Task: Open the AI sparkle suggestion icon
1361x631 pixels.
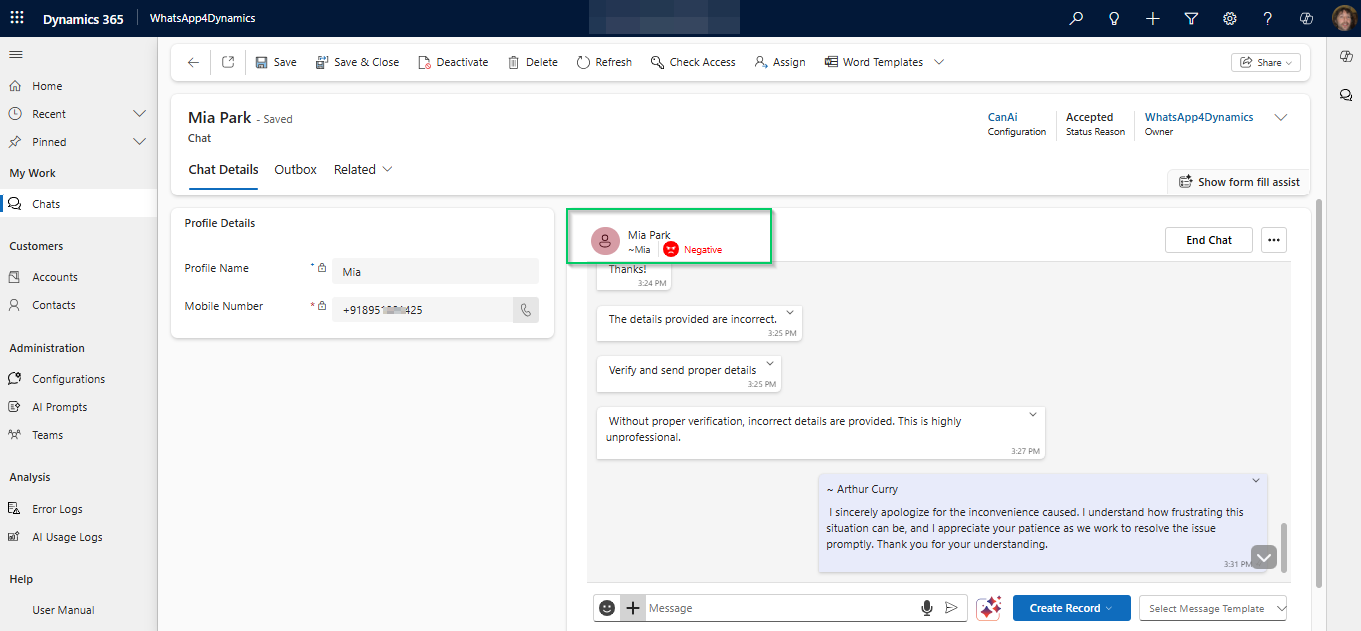Action: click(989, 608)
